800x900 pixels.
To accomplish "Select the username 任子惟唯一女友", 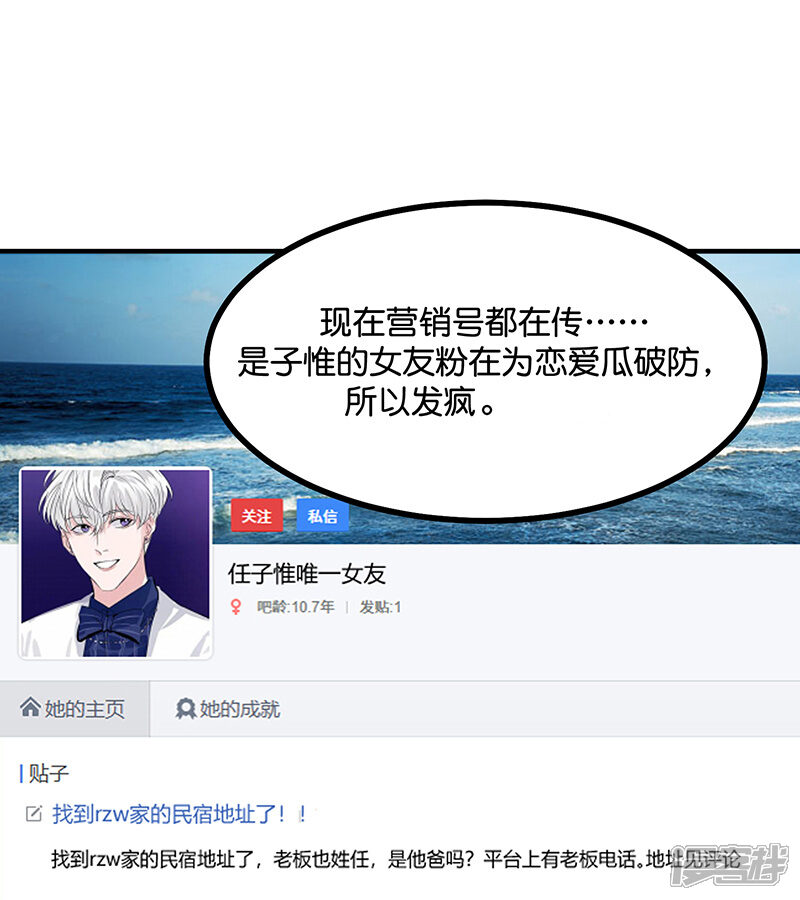I will coord(306,574).
